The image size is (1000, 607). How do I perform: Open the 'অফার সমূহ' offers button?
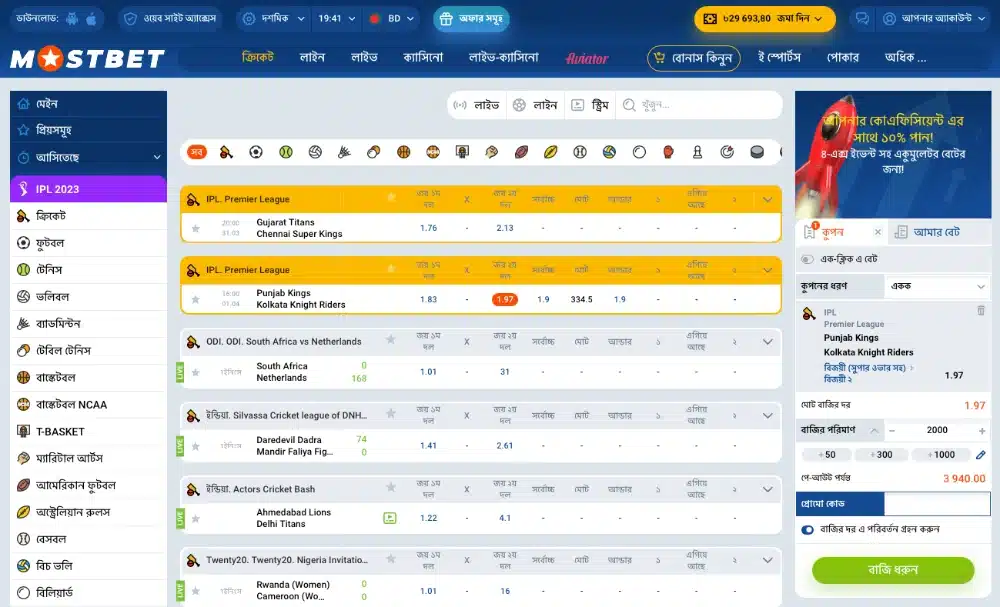[471, 18]
